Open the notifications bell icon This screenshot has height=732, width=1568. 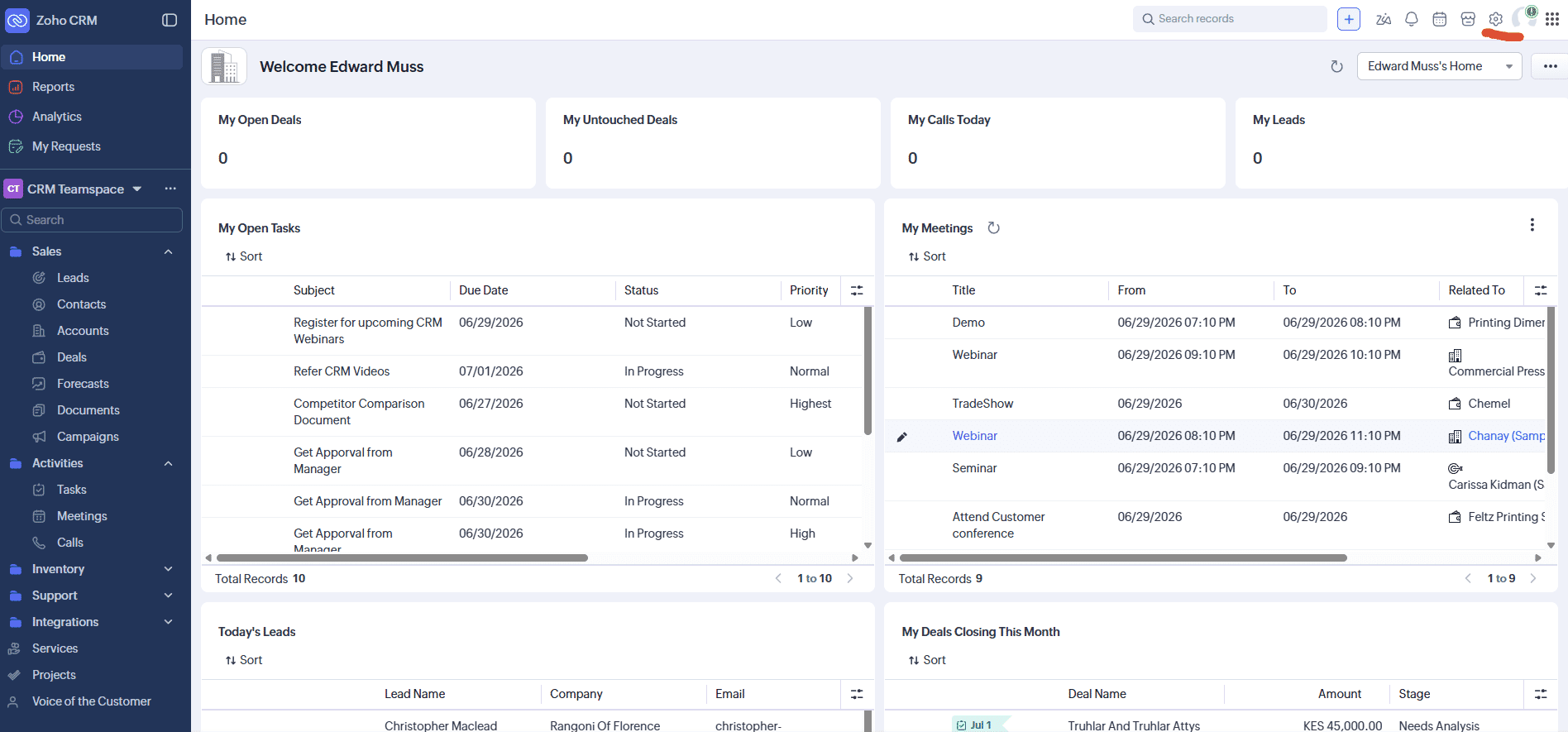(1412, 19)
